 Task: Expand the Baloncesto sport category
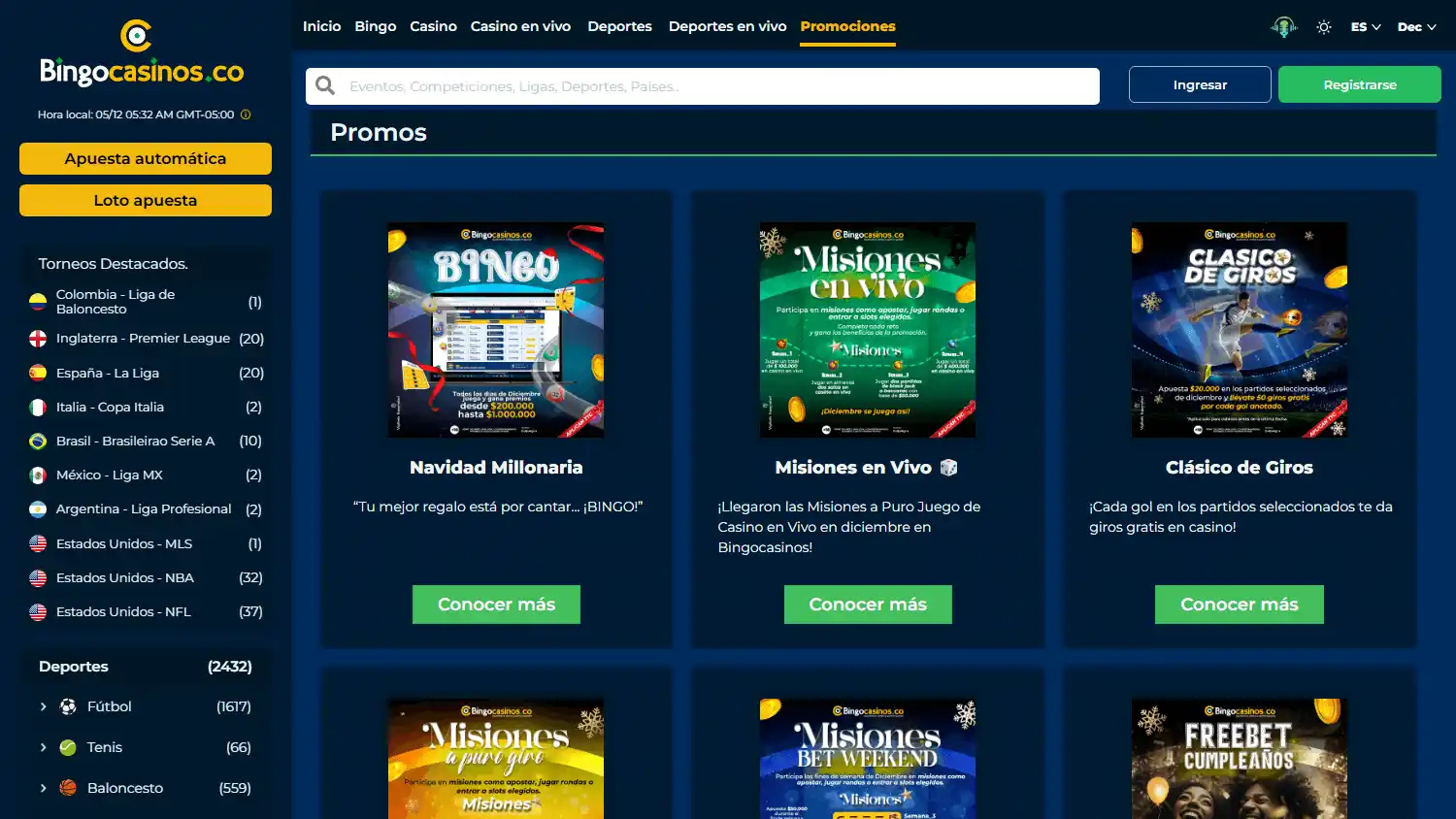(43, 788)
